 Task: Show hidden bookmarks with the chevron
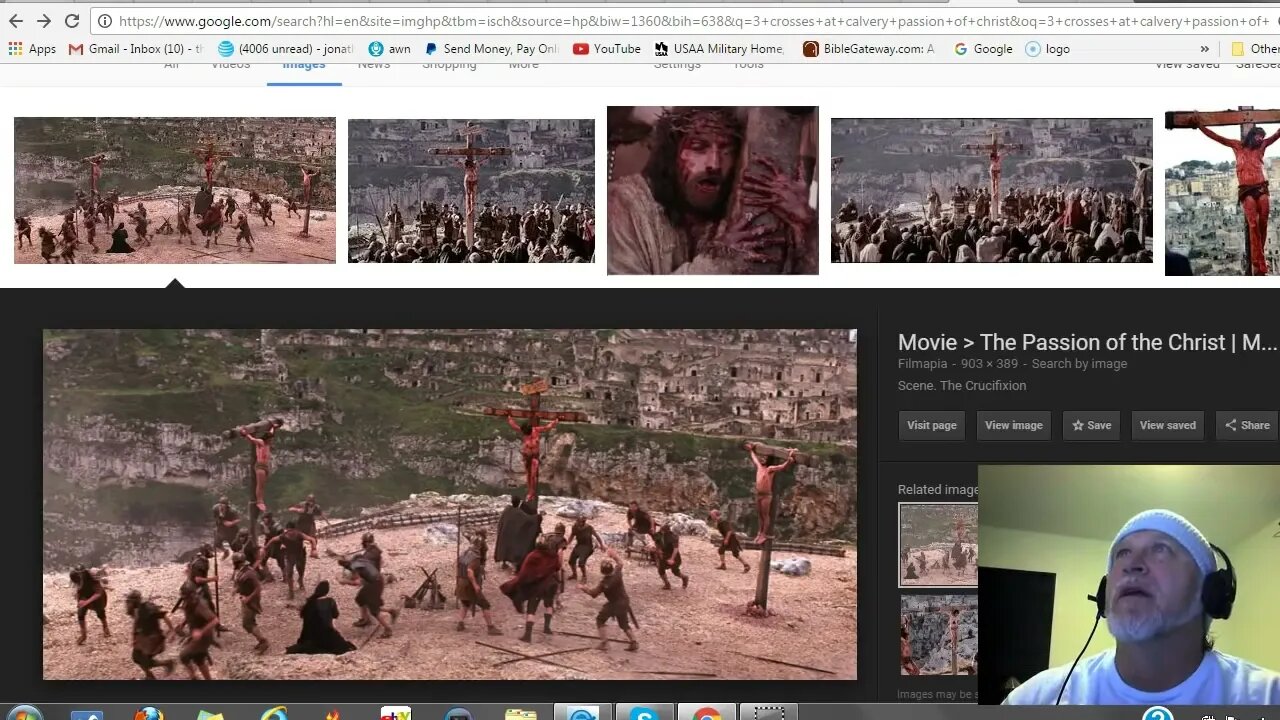click(x=1204, y=49)
